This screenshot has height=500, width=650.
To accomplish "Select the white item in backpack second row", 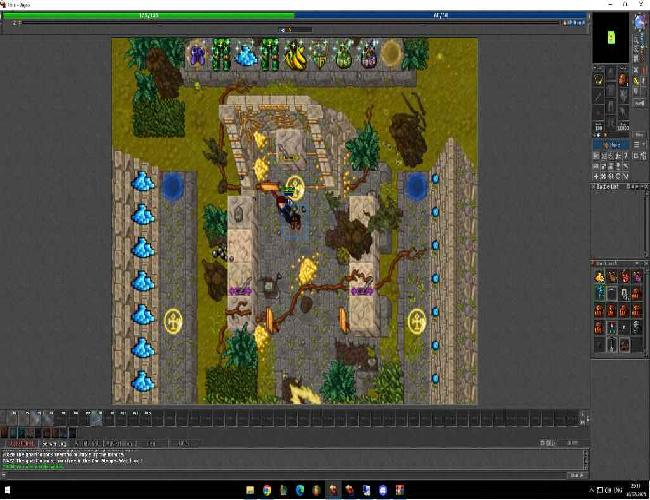I will pyautogui.click(x=625, y=294).
